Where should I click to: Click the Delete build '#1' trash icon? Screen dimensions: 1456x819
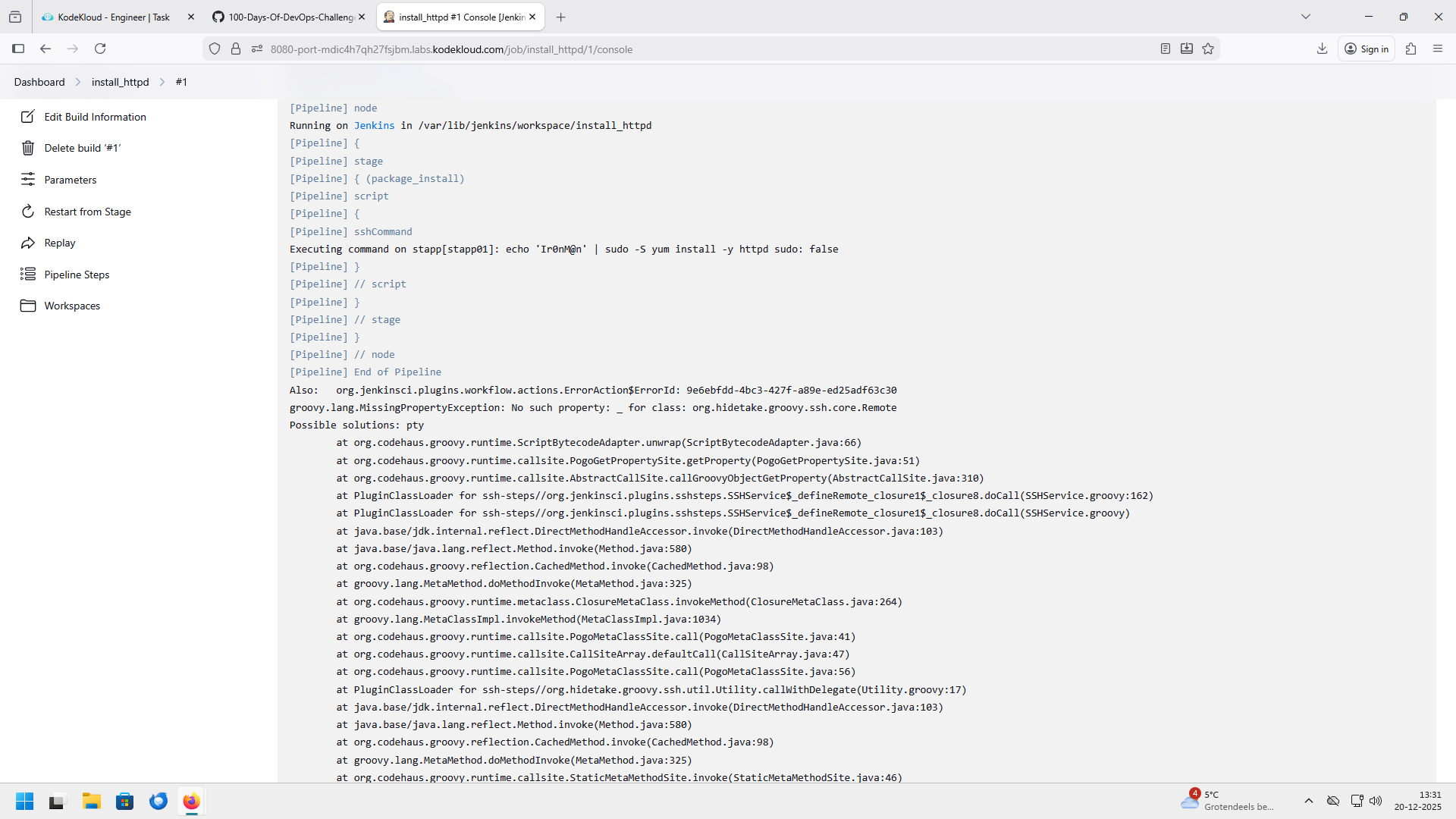click(x=28, y=148)
